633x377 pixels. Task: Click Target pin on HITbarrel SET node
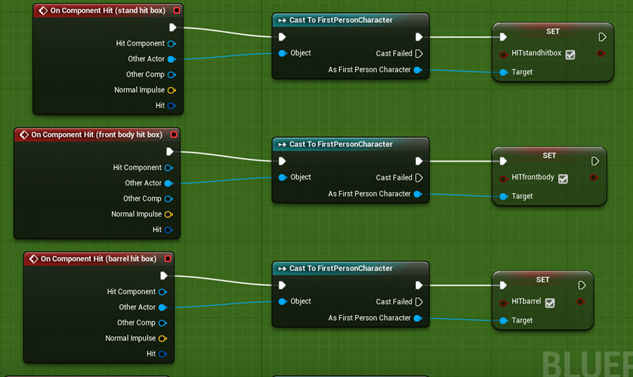click(503, 320)
